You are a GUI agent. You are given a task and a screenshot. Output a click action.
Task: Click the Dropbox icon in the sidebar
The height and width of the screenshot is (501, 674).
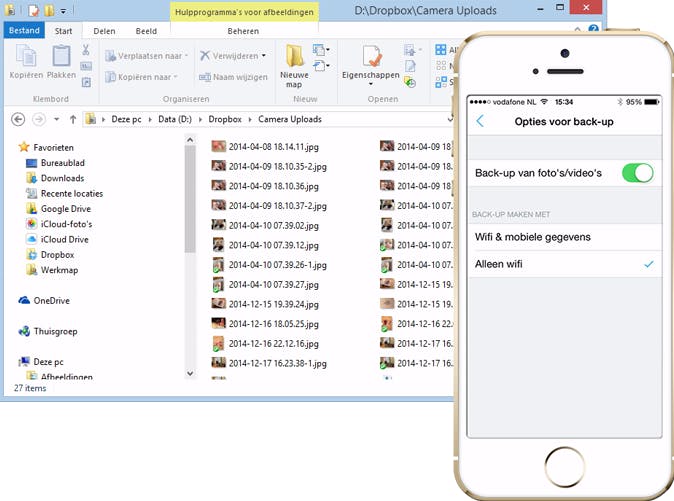(32, 255)
